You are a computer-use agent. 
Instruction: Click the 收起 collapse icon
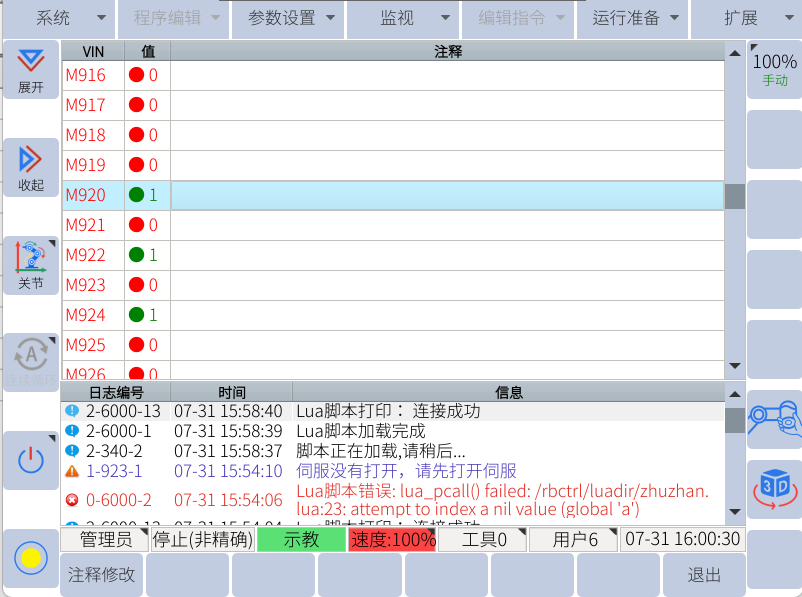[31, 166]
